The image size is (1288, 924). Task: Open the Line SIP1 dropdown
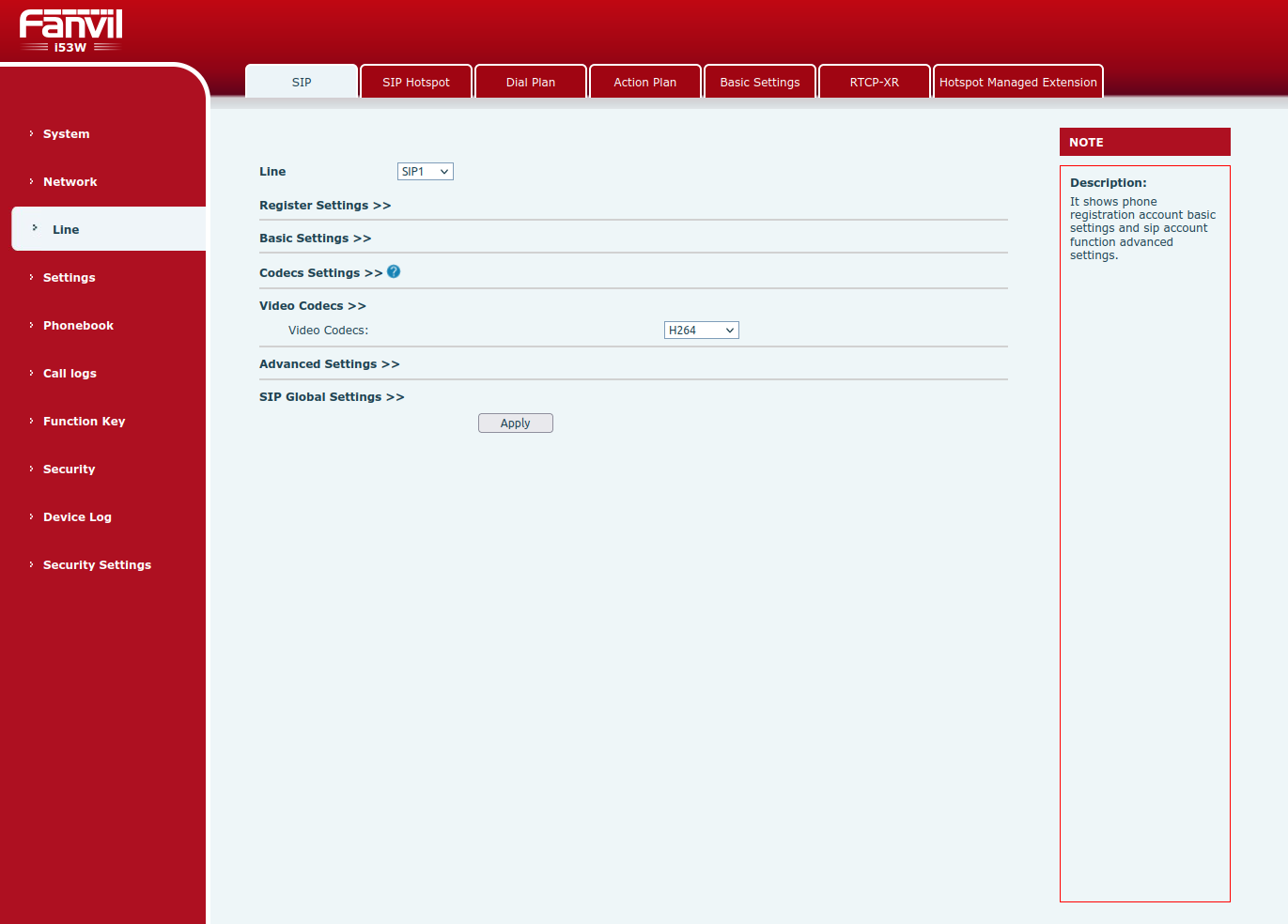pos(426,171)
